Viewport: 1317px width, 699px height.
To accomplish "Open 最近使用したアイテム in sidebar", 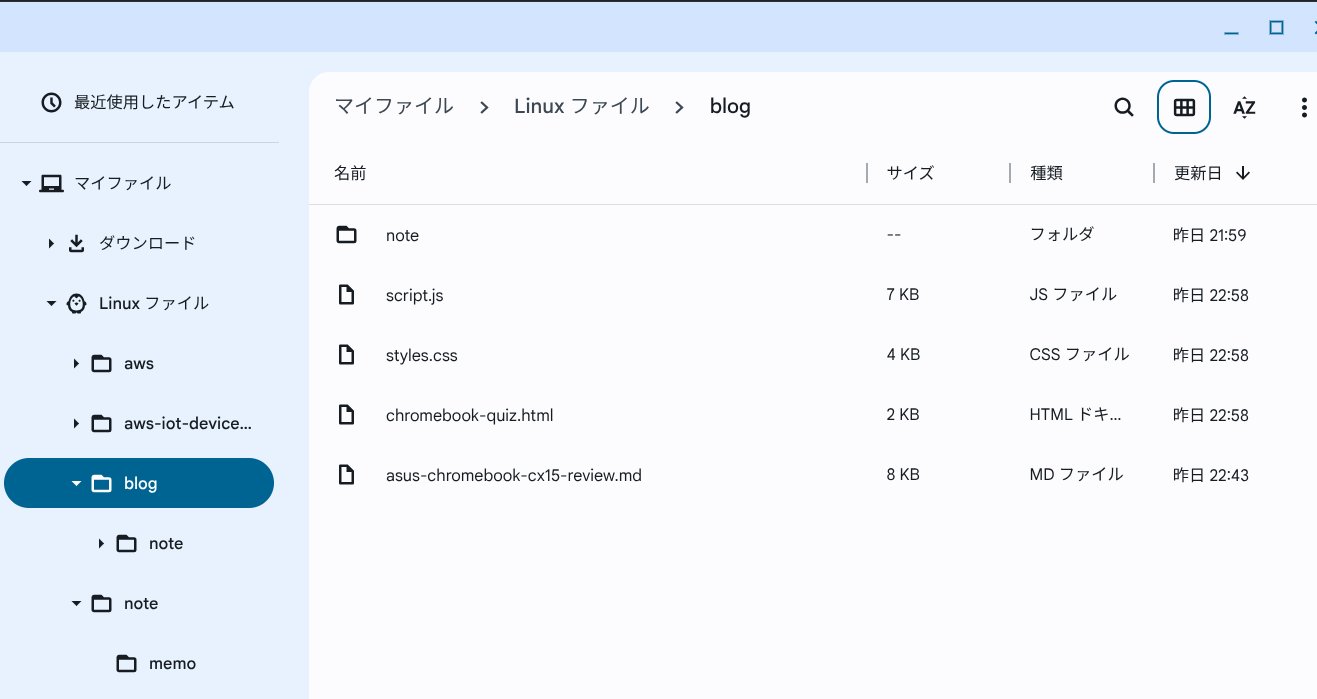I will coord(154,102).
